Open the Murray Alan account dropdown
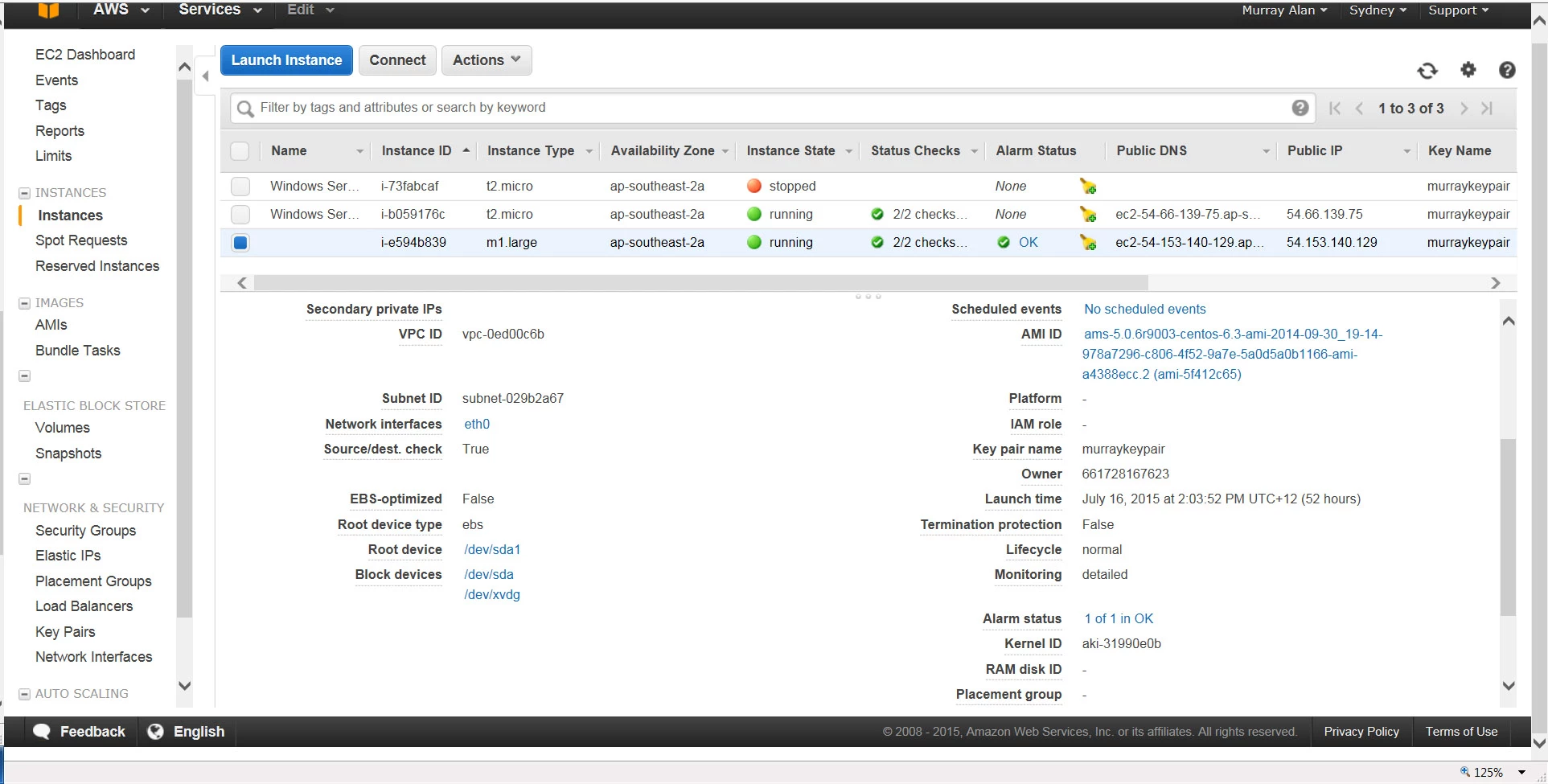 click(1284, 10)
